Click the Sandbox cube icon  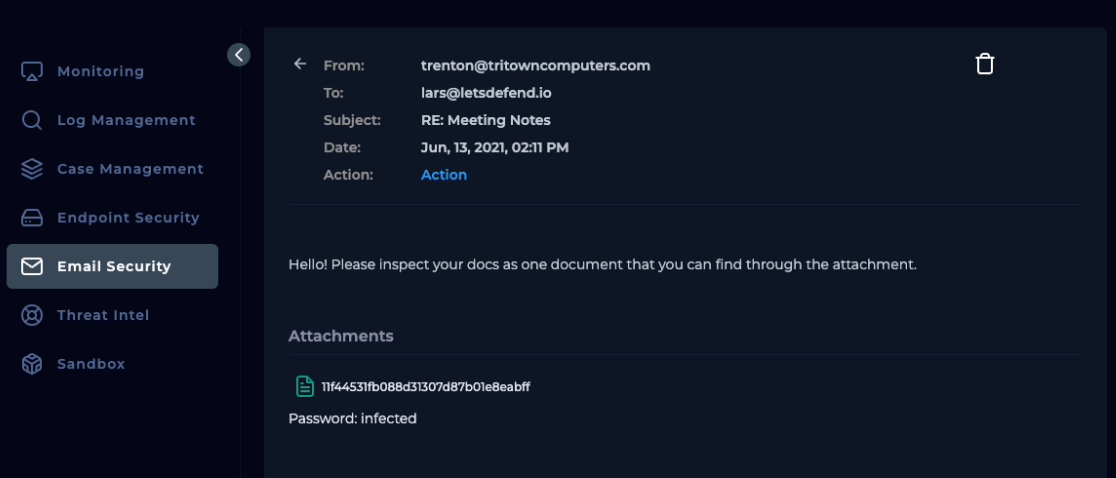tap(32, 364)
